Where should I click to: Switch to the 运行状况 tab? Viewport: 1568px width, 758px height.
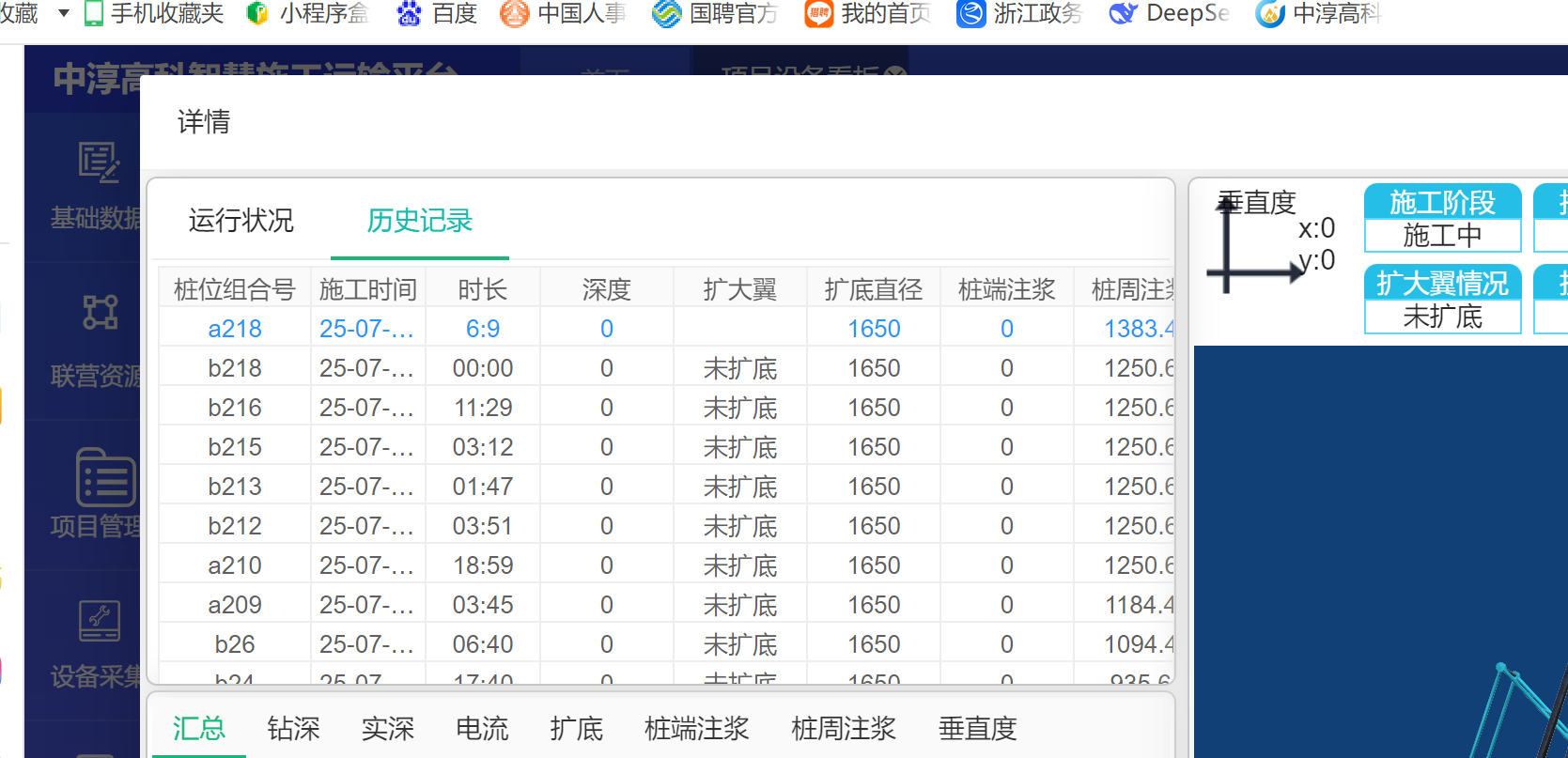pos(241,221)
